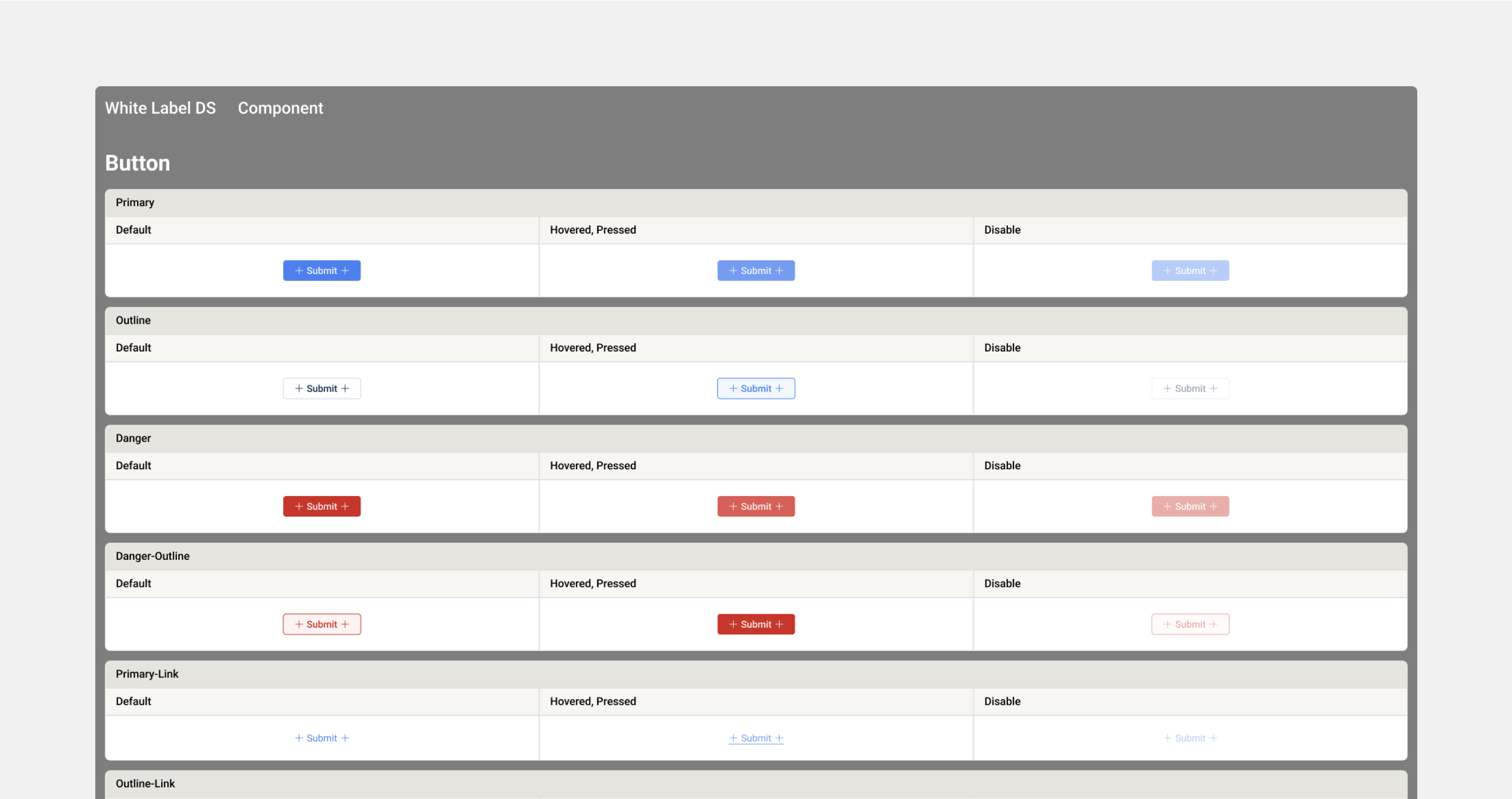Click the Danger Hovered, Pressed Submit button
The image size is (1512, 799).
(756, 506)
